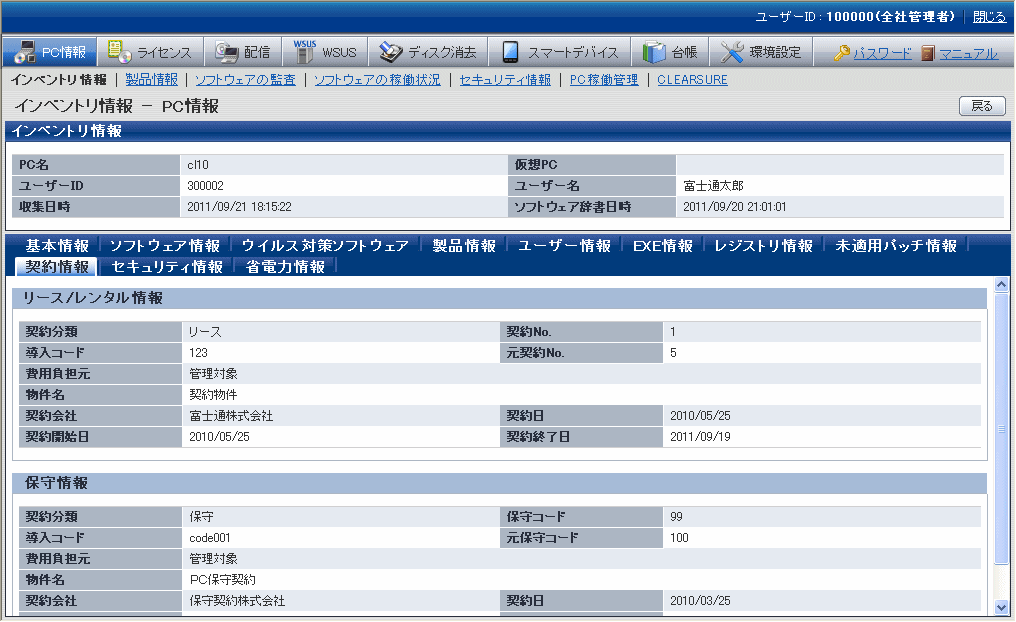Click the WSUS server icon
The height and width of the screenshot is (622, 1016).
point(305,53)
